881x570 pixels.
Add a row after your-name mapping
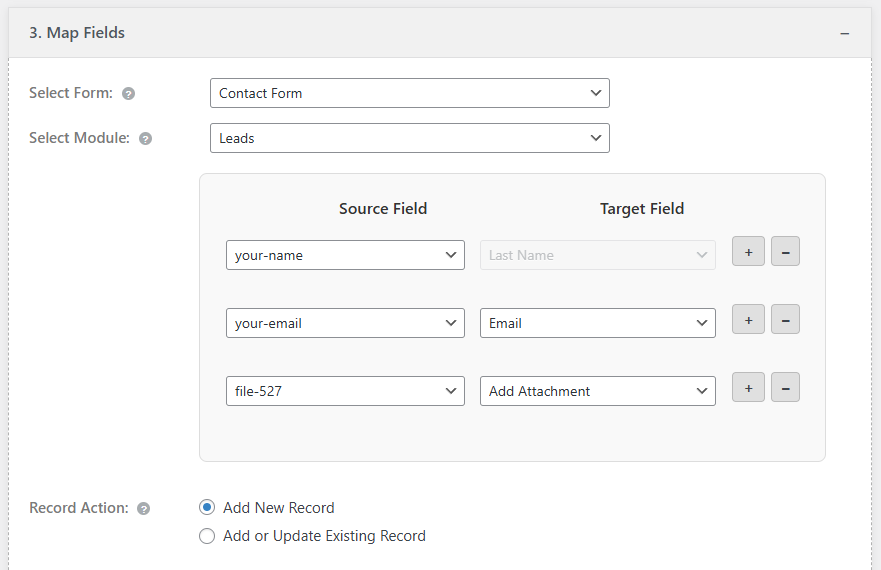(x=748, y=252)
